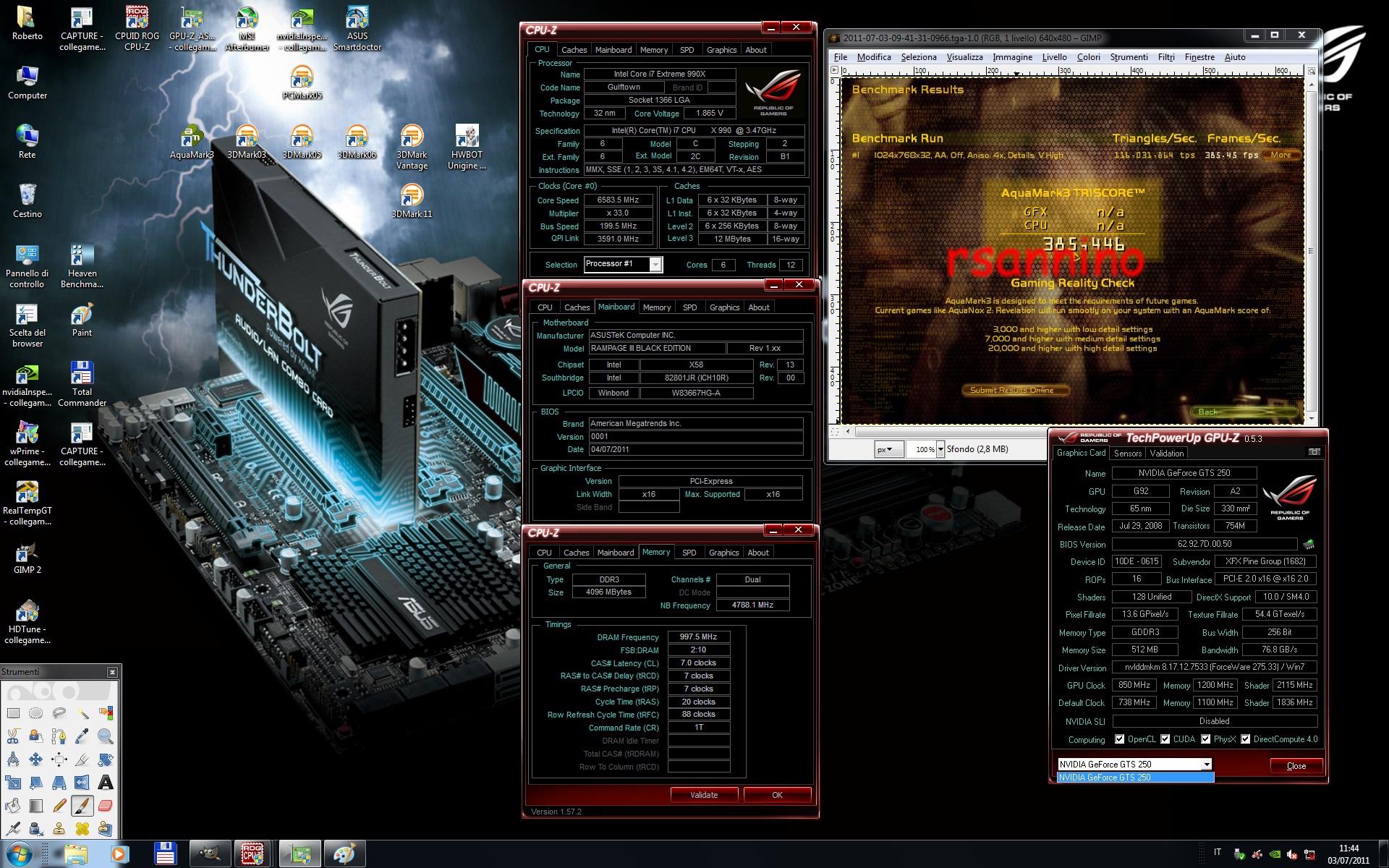Select the Text tool

pyautogui.click(x=106, y=783)
